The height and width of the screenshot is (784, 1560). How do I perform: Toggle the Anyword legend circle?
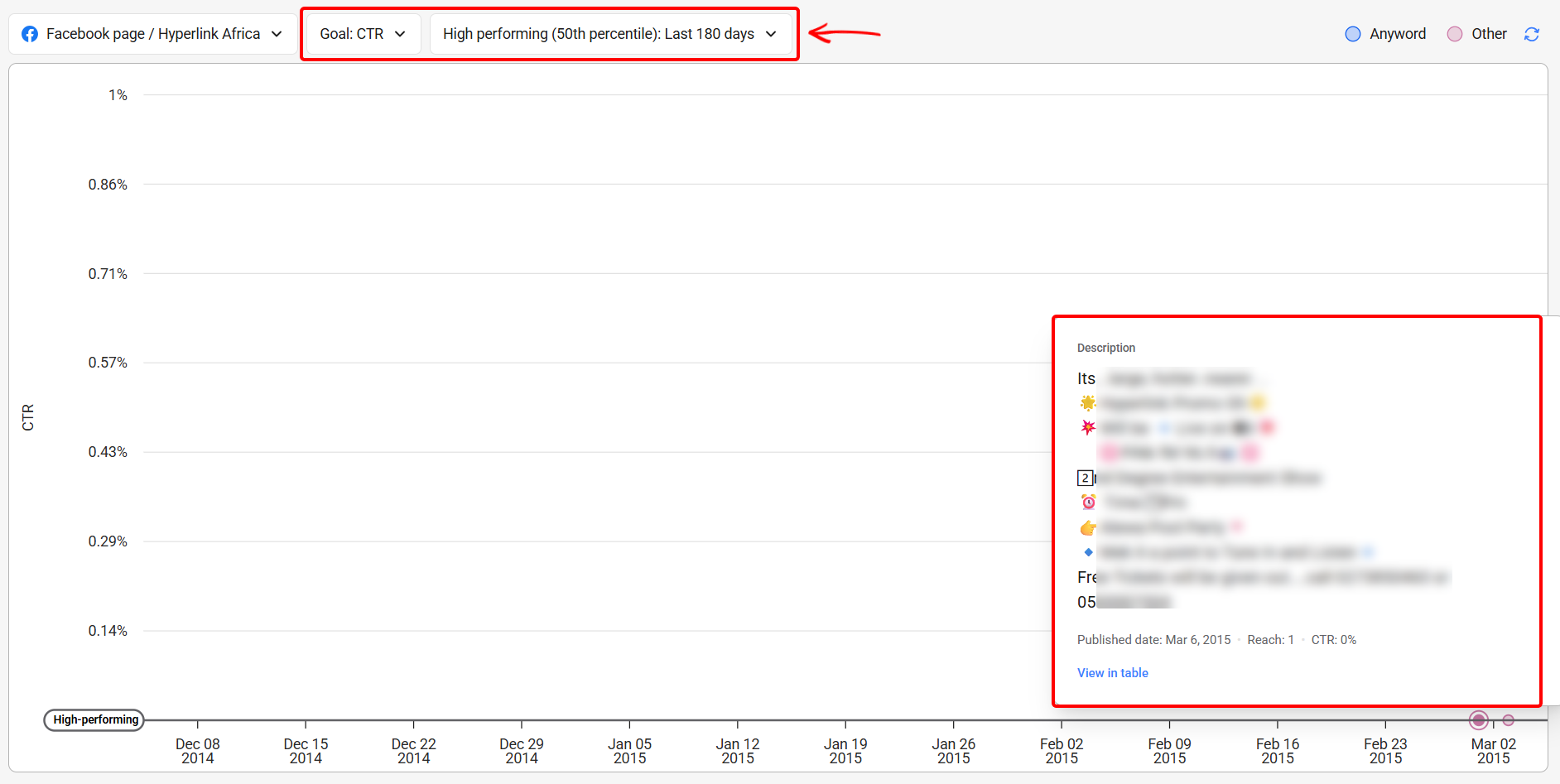[x=1353, y=34]
